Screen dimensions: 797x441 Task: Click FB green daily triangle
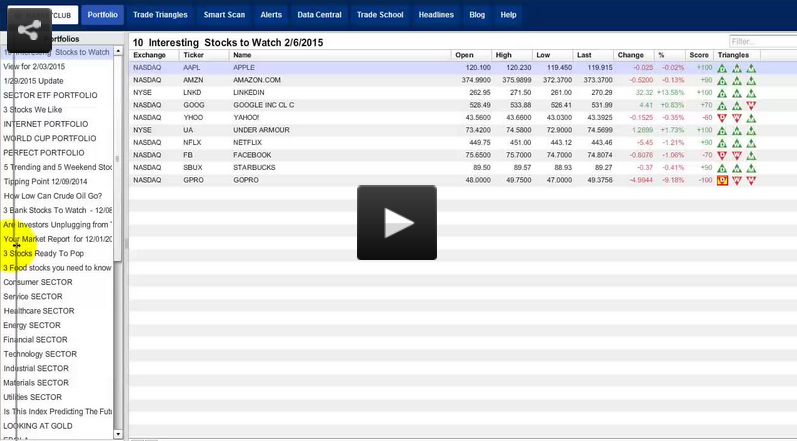point(751,155)
